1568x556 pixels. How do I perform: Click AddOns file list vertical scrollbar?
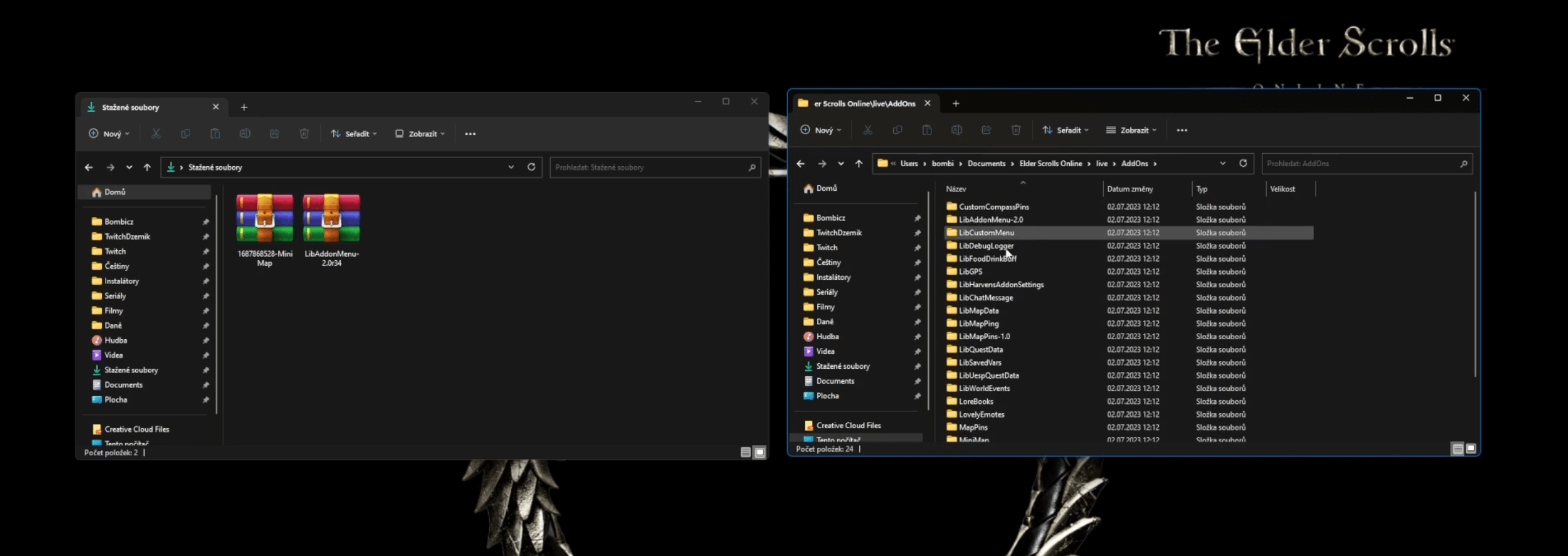[x=1475, y=284]
